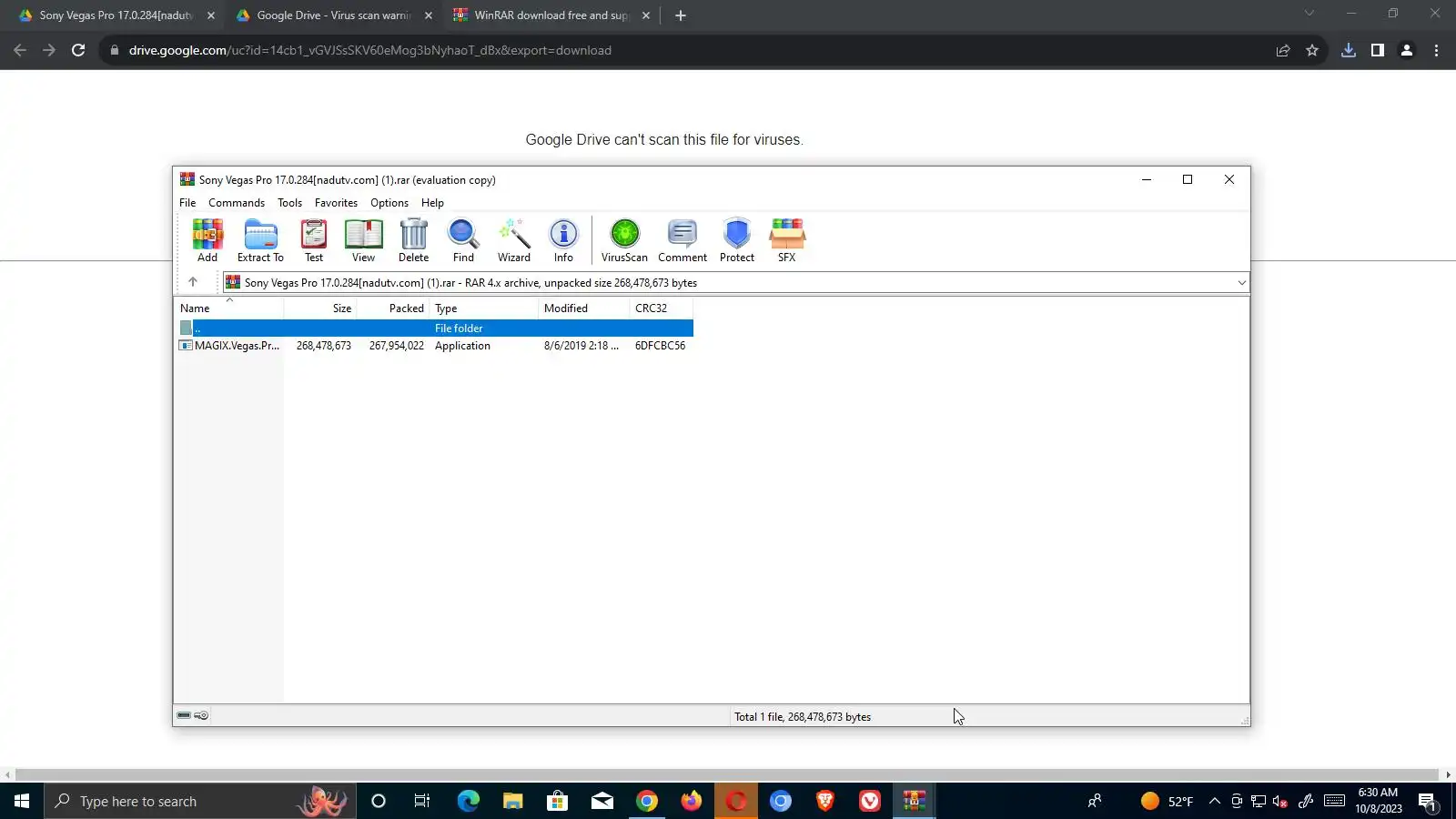The image size is (1456, 819).
Task: Open the Options menu
Action: click(389, 203)
